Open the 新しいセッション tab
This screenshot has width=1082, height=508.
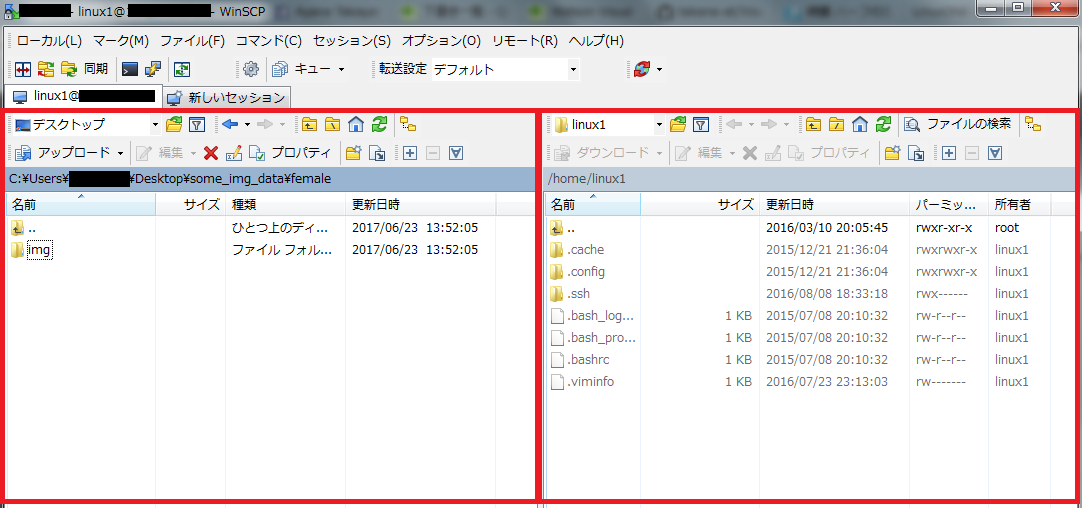[228, 97]
